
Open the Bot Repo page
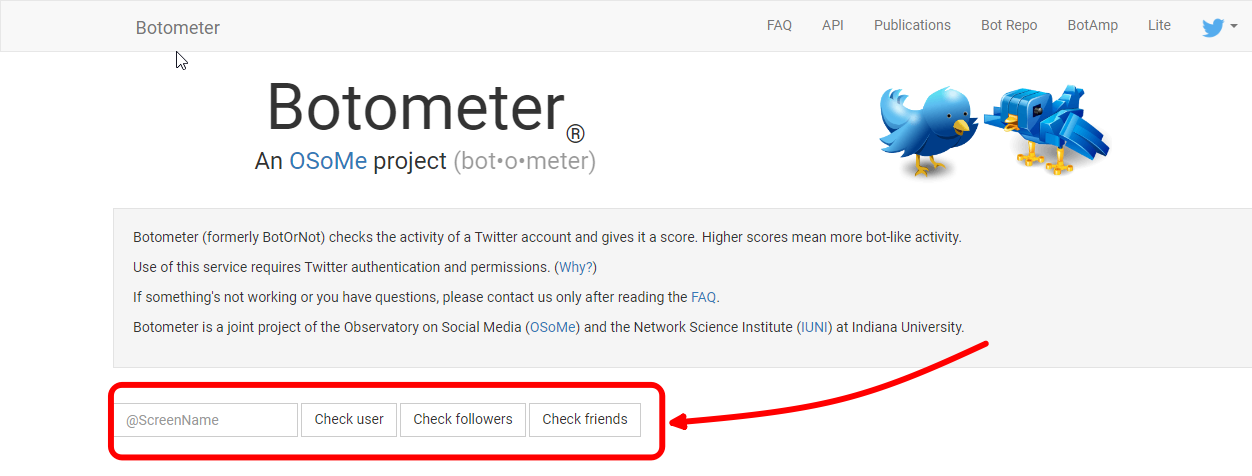tap(1009, 26)
